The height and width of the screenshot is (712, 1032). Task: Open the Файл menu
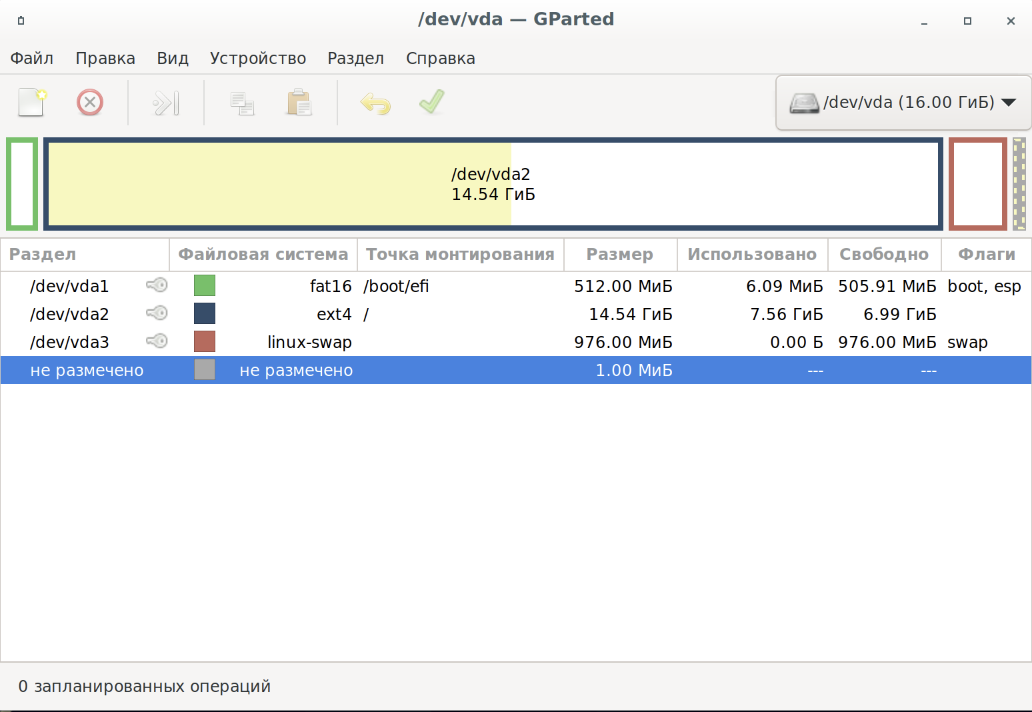point(32,58)
